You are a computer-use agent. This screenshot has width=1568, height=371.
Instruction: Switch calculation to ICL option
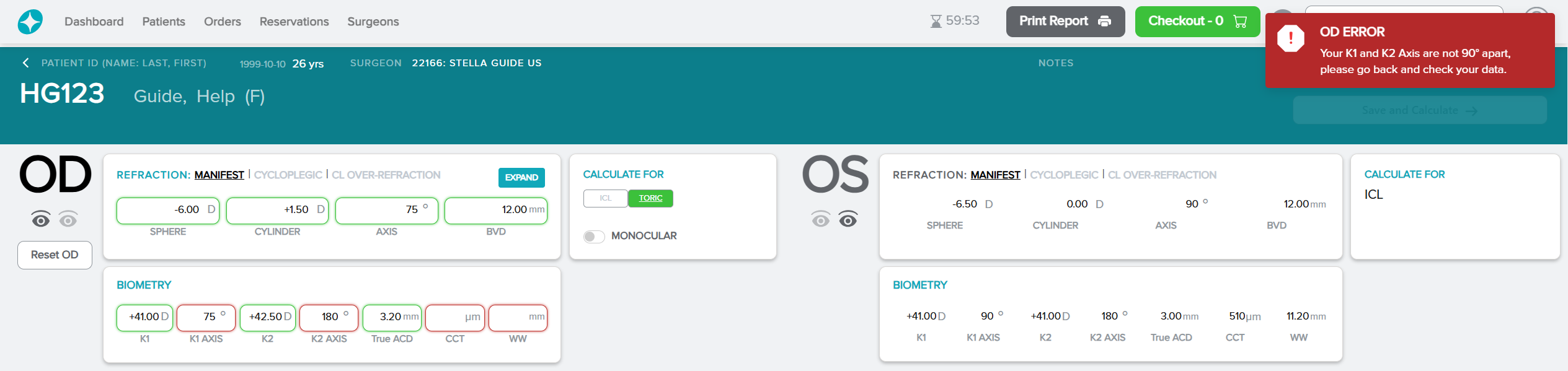coord(605,198)
